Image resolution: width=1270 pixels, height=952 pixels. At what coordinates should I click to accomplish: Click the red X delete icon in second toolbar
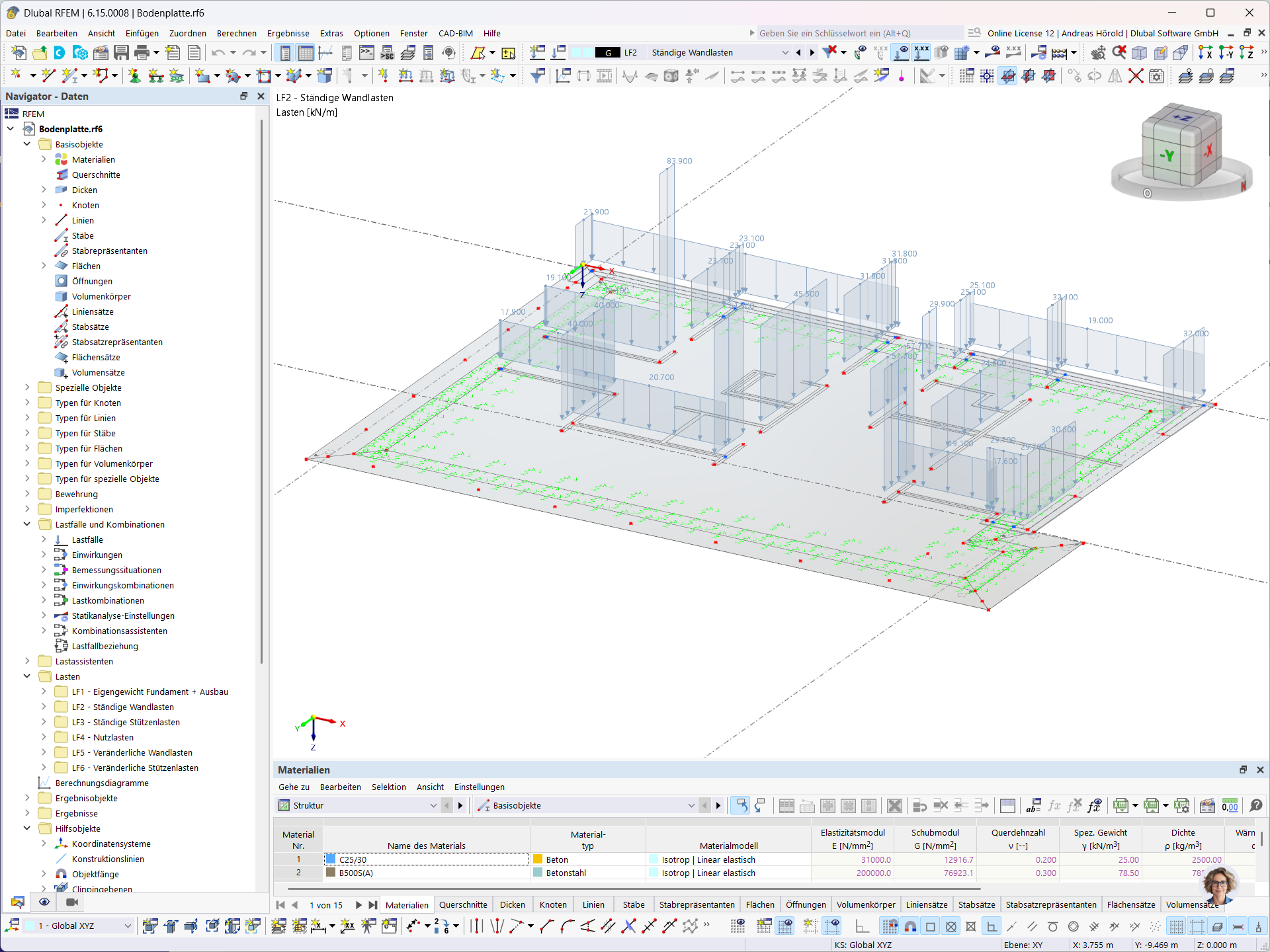coord(1136,76)
